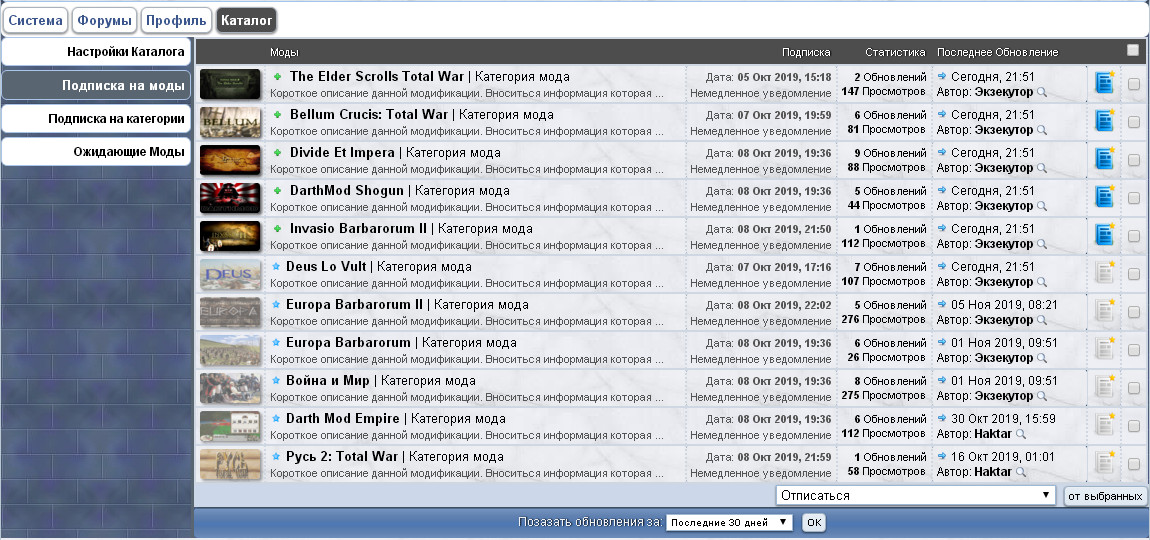Click the Статистика column header

tap(896, 53)
